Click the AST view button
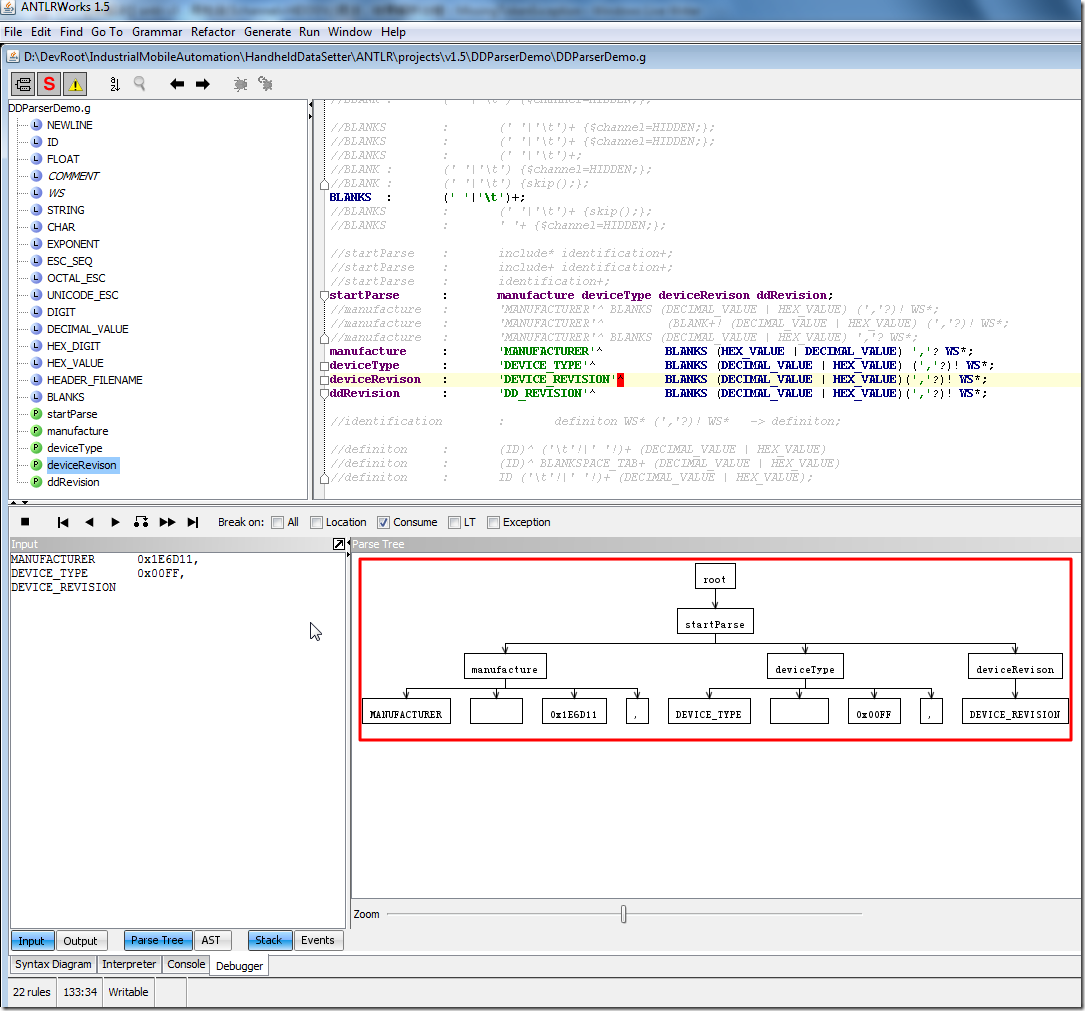Image resolution: width=1085 pixels, height=1011 pixels. pos(210,940)
